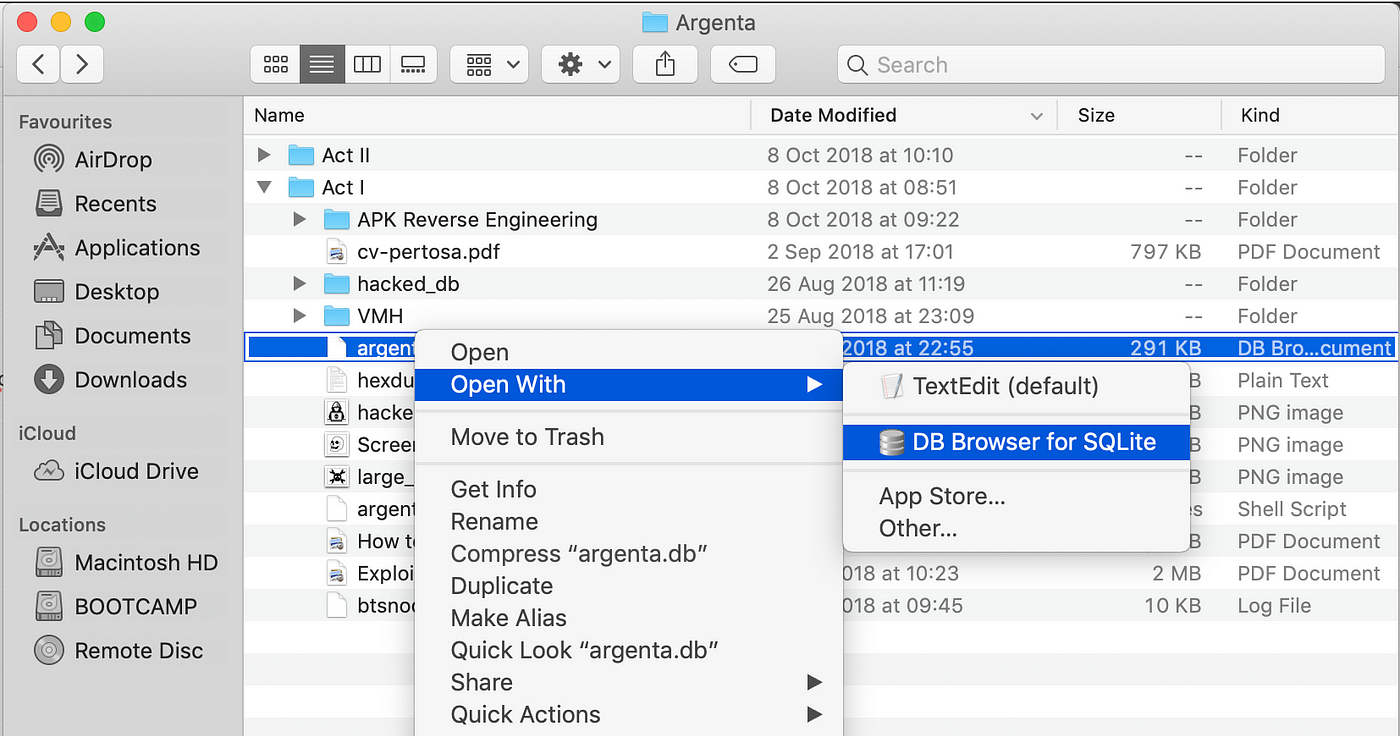Collapse the Act I folder

pyautogui.click(x=264, y=187)
